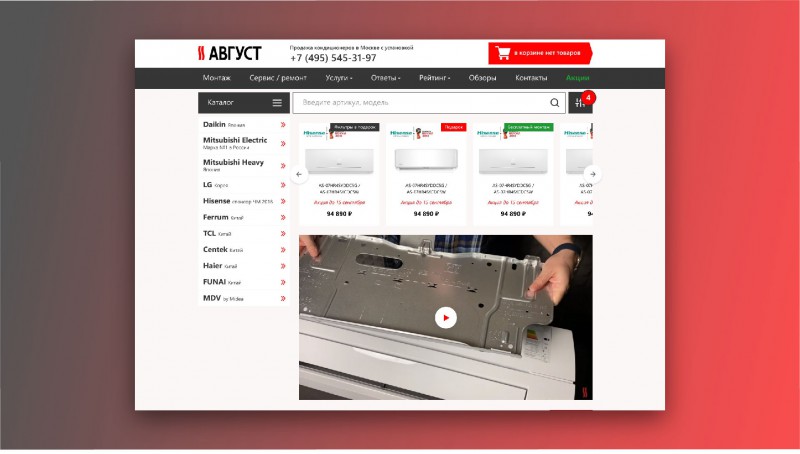Click the header tagline about Moscow sales

[352, 47]
